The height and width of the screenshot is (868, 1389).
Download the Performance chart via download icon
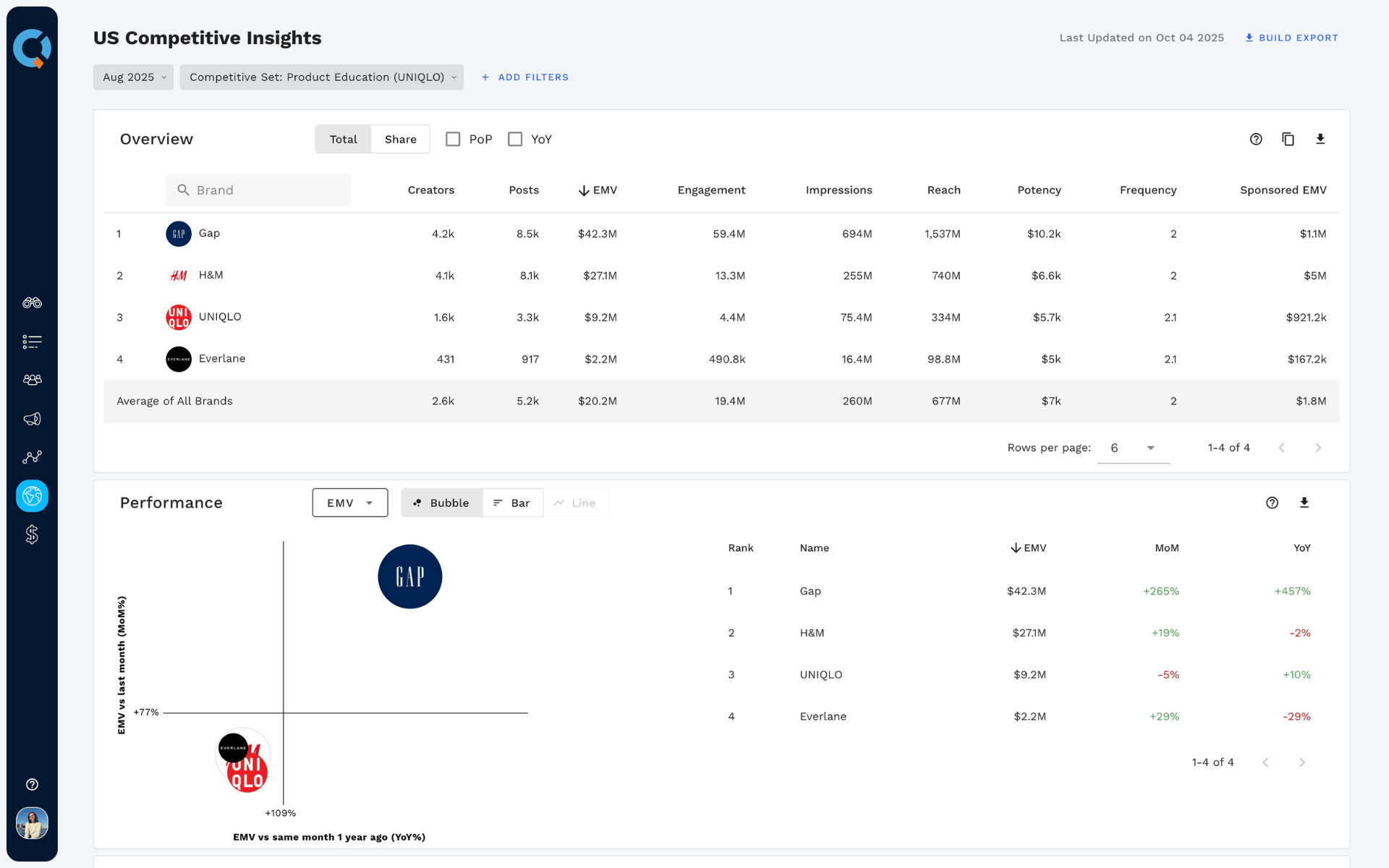1304,502
